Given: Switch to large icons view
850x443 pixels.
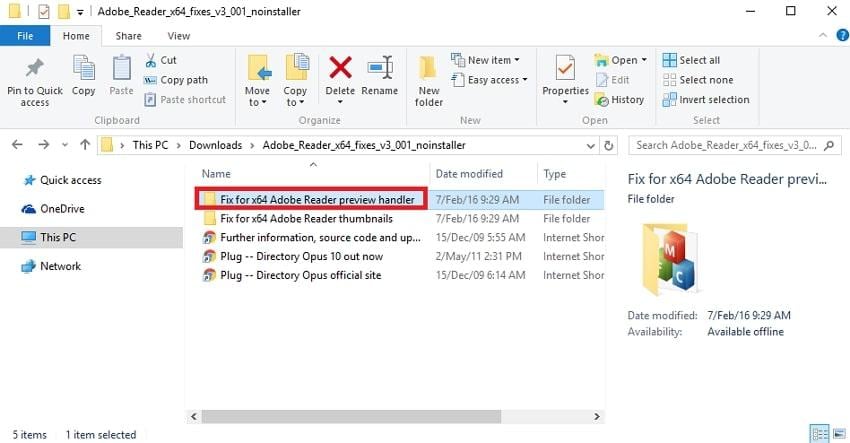Looking at the screenshot, I should 840,434.
